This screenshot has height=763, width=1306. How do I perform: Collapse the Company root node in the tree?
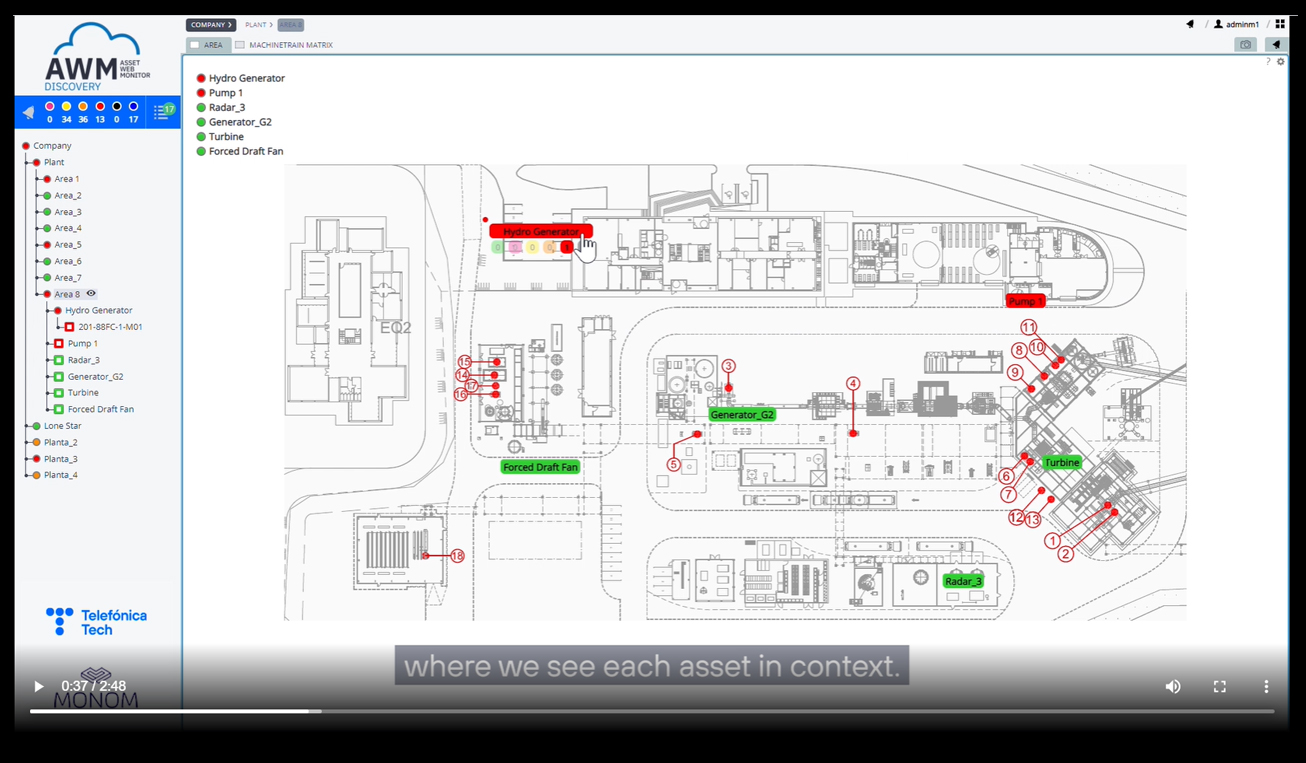coord(26,146)
